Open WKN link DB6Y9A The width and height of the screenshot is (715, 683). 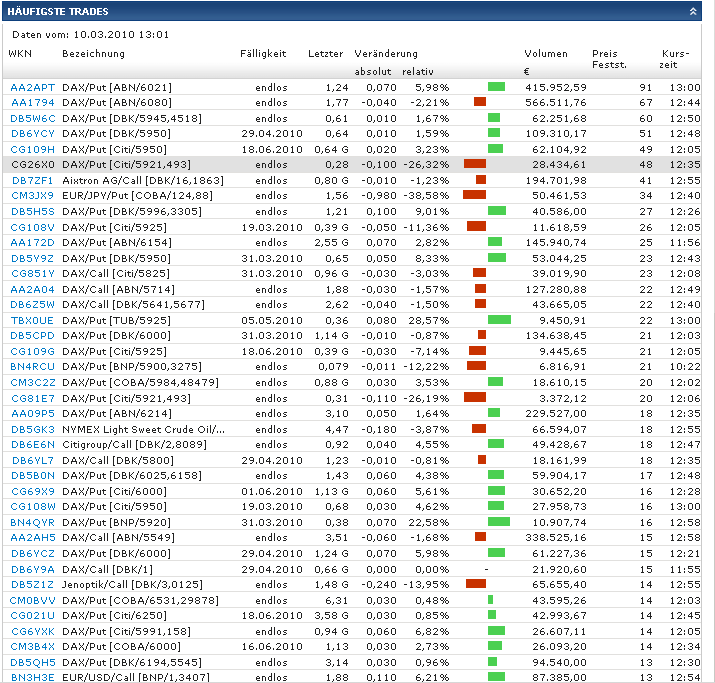[32, 569]
